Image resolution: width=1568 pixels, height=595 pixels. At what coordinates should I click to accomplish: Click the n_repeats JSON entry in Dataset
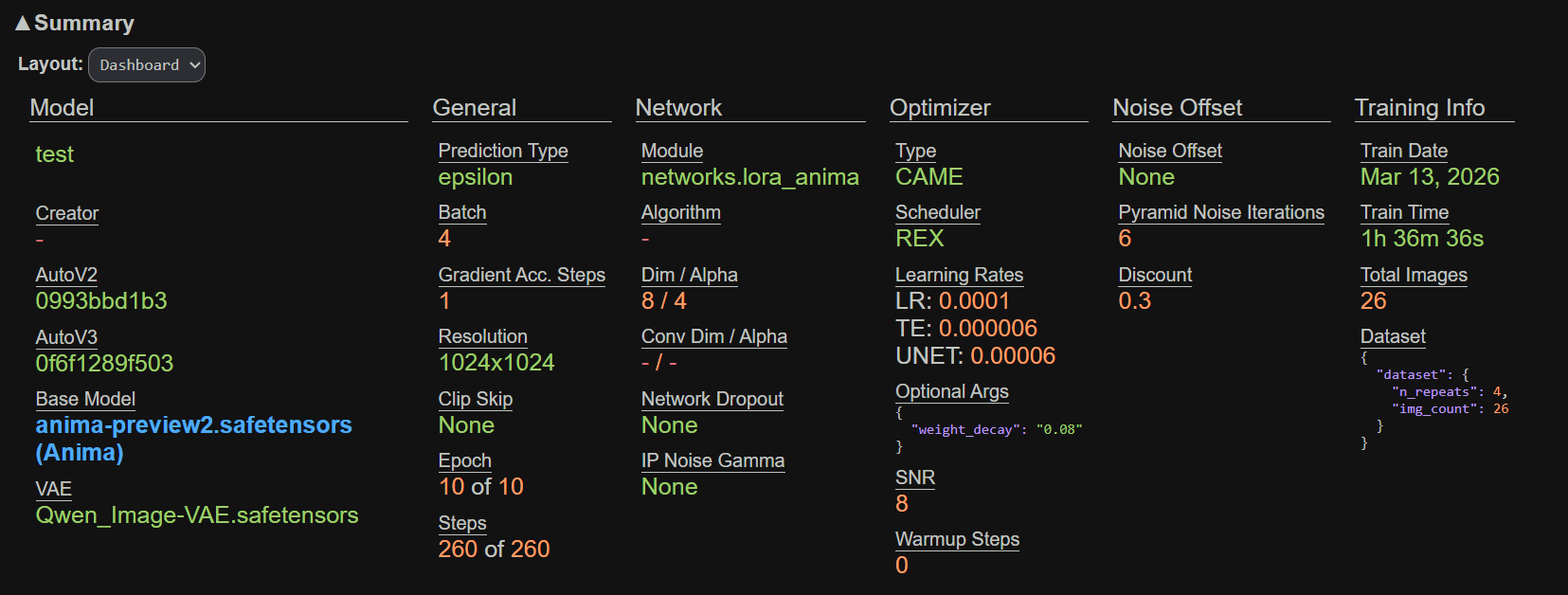tap(1450, 392)
